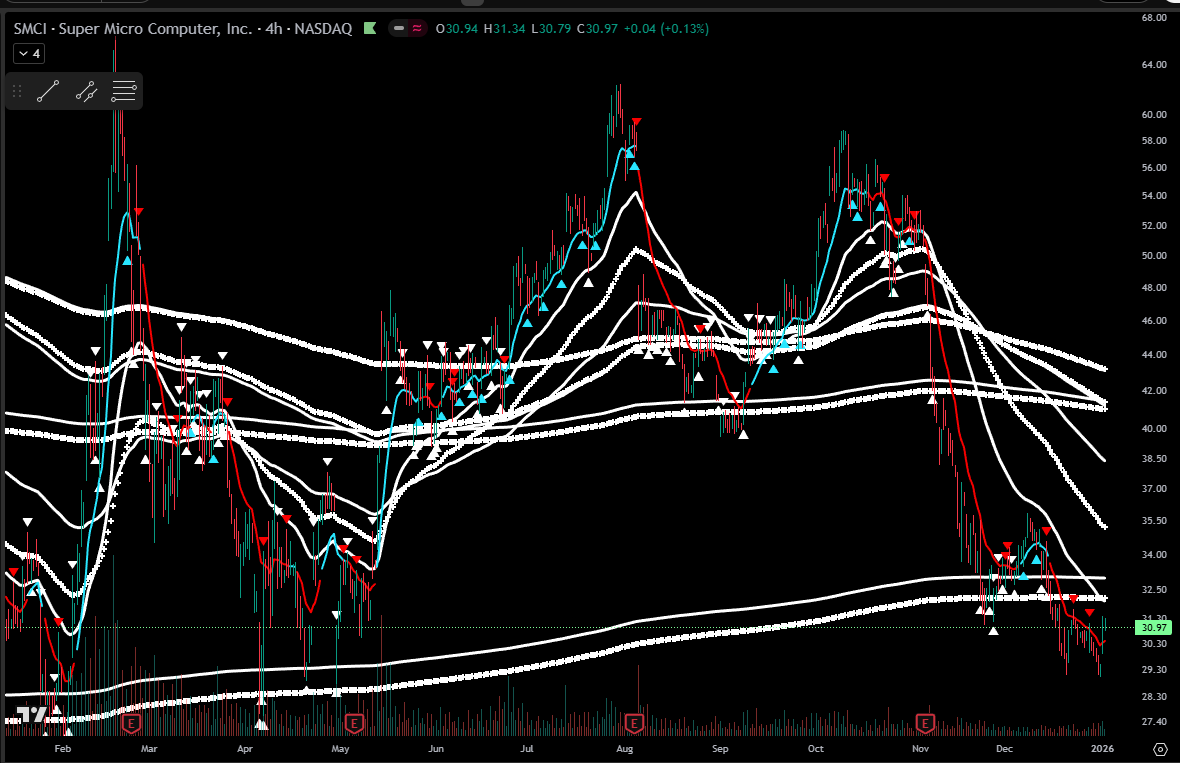Click the Jun label on time axis
Image resolution: width=1180 pixels, height=763 pixels.
[436, 749]
